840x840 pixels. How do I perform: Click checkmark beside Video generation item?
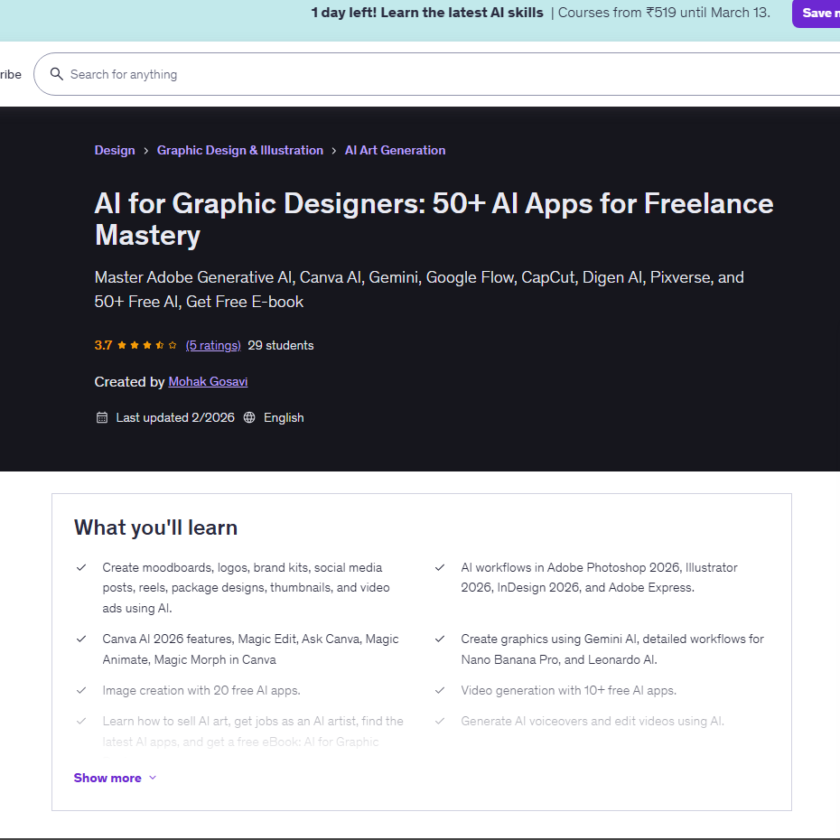point(440,690)
